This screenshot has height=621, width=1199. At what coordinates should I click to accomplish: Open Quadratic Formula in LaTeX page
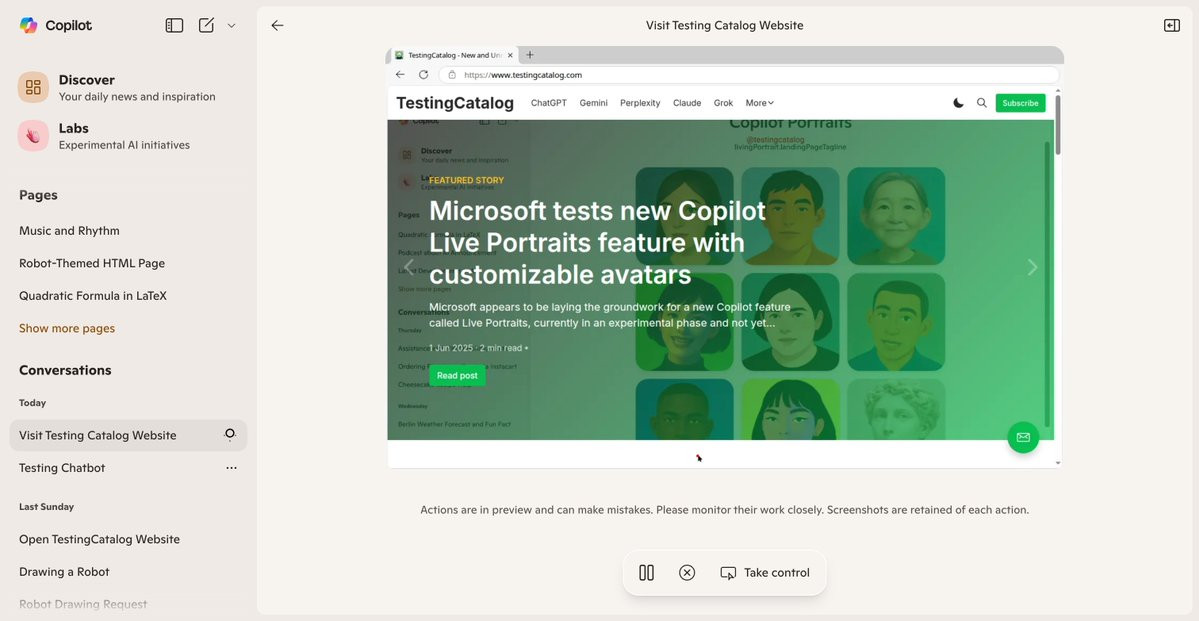[93, 295]
